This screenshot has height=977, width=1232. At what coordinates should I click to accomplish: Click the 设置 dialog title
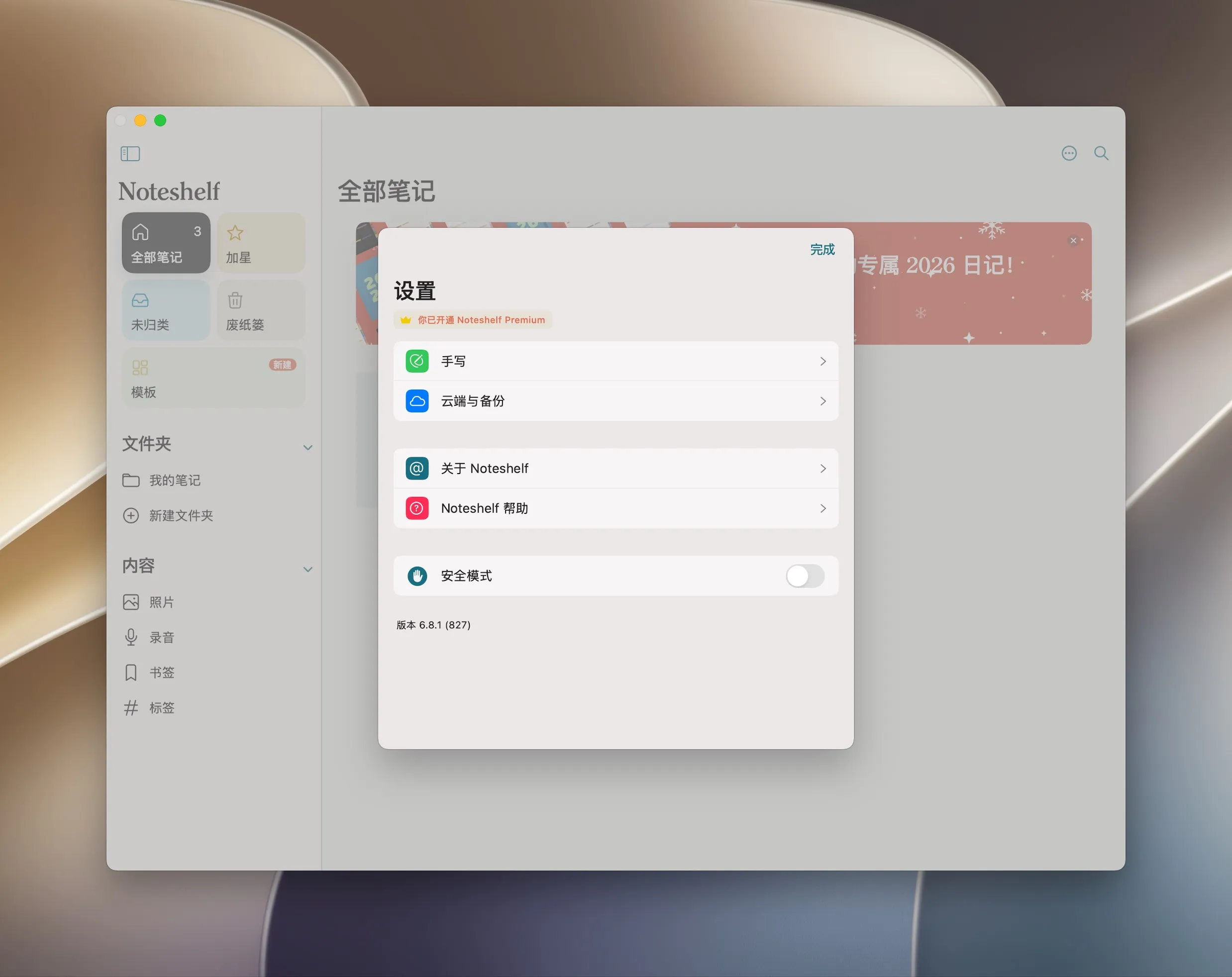coord(415,292)
